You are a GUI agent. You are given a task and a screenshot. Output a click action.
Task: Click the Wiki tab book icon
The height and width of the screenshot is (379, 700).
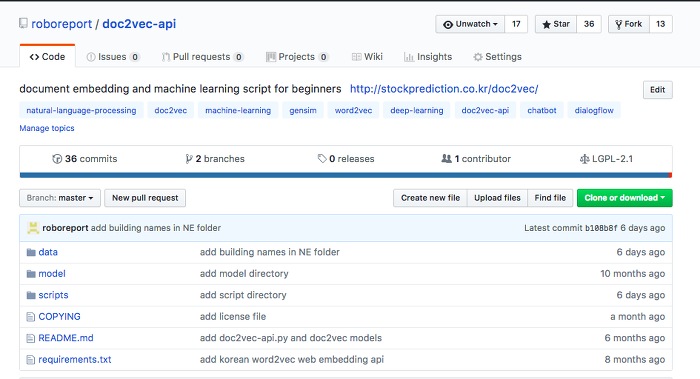coord(356,57)
